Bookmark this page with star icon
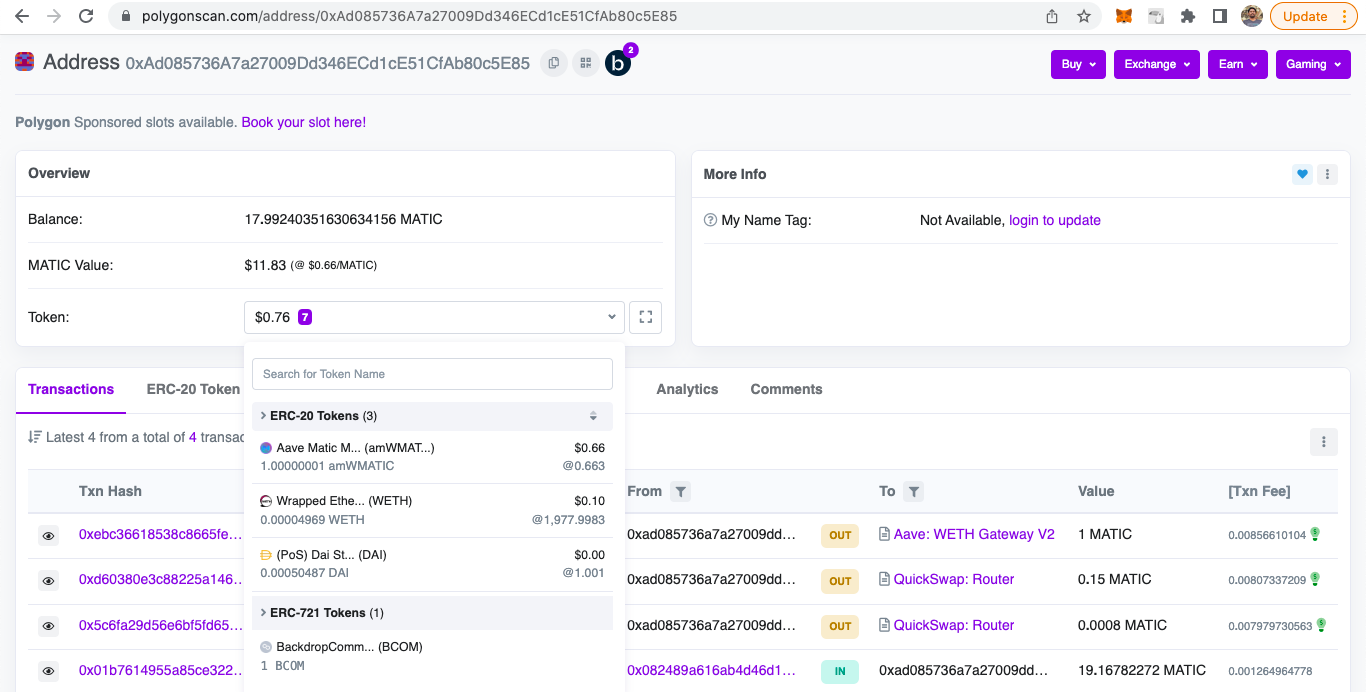Image resolution: width=1366 pixels, height=692 pixels. click(1084, 16)
